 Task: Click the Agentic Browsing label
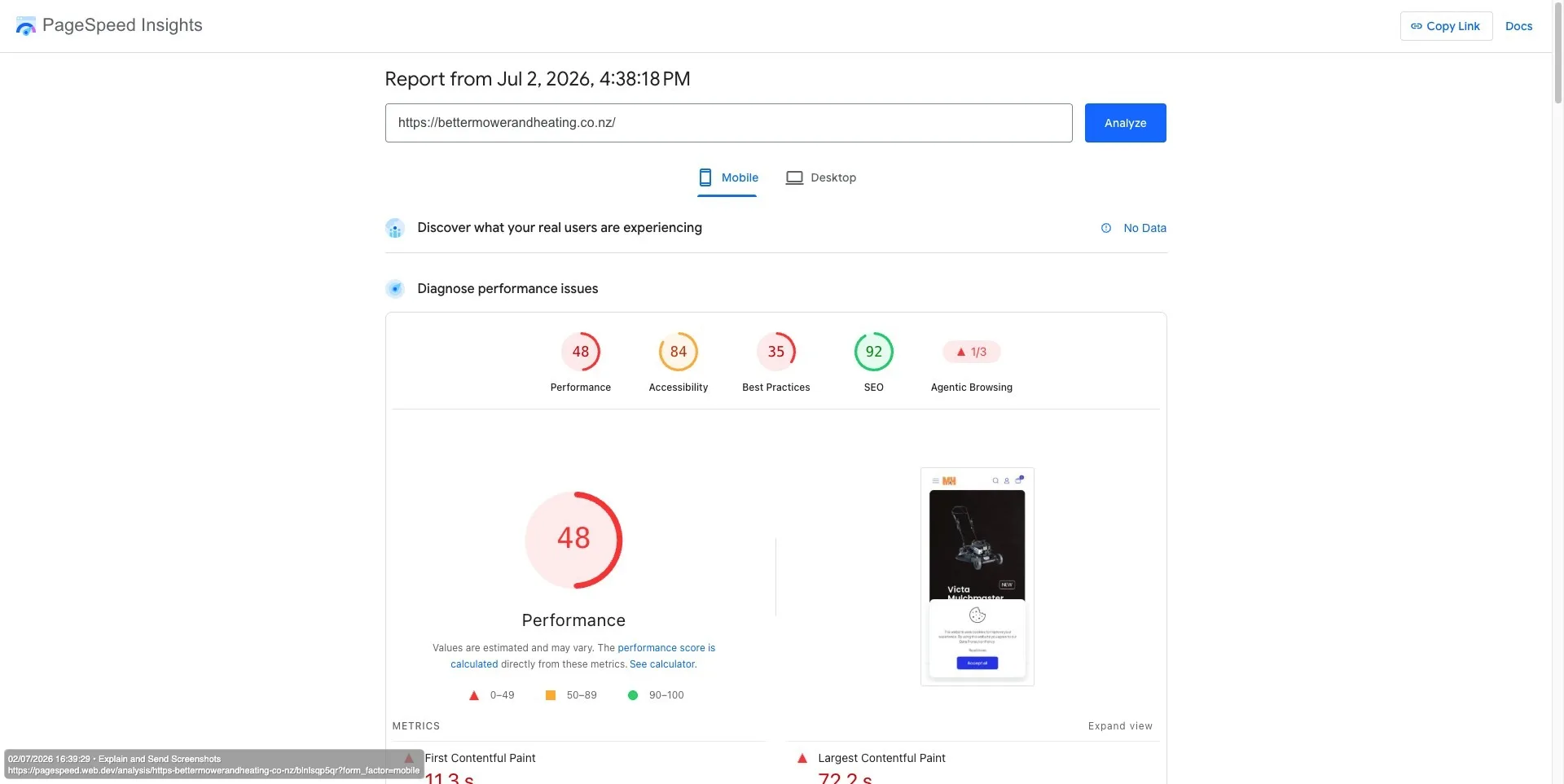(x=972, y=388)
